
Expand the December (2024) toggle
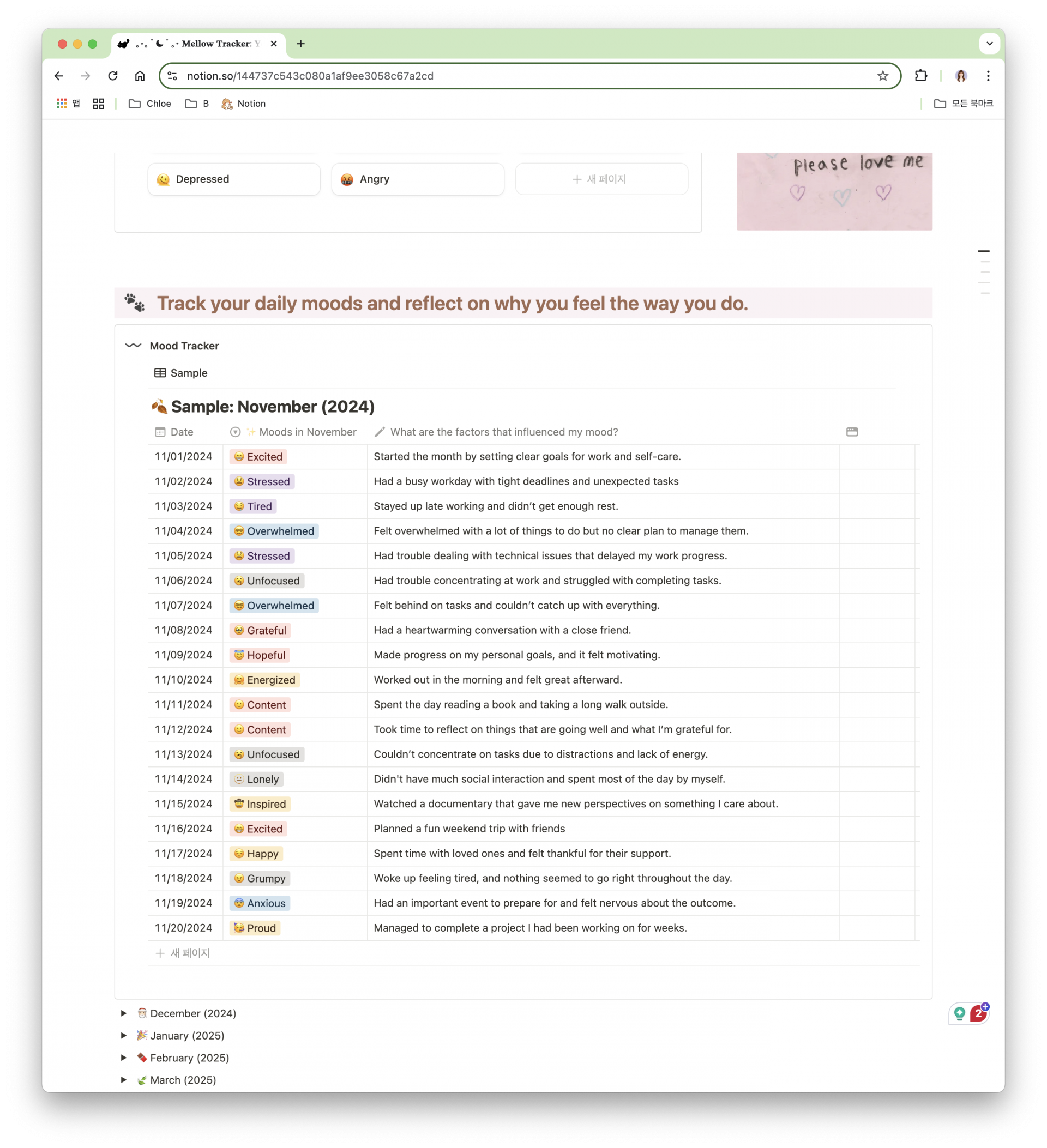[x=124, y=1013]
